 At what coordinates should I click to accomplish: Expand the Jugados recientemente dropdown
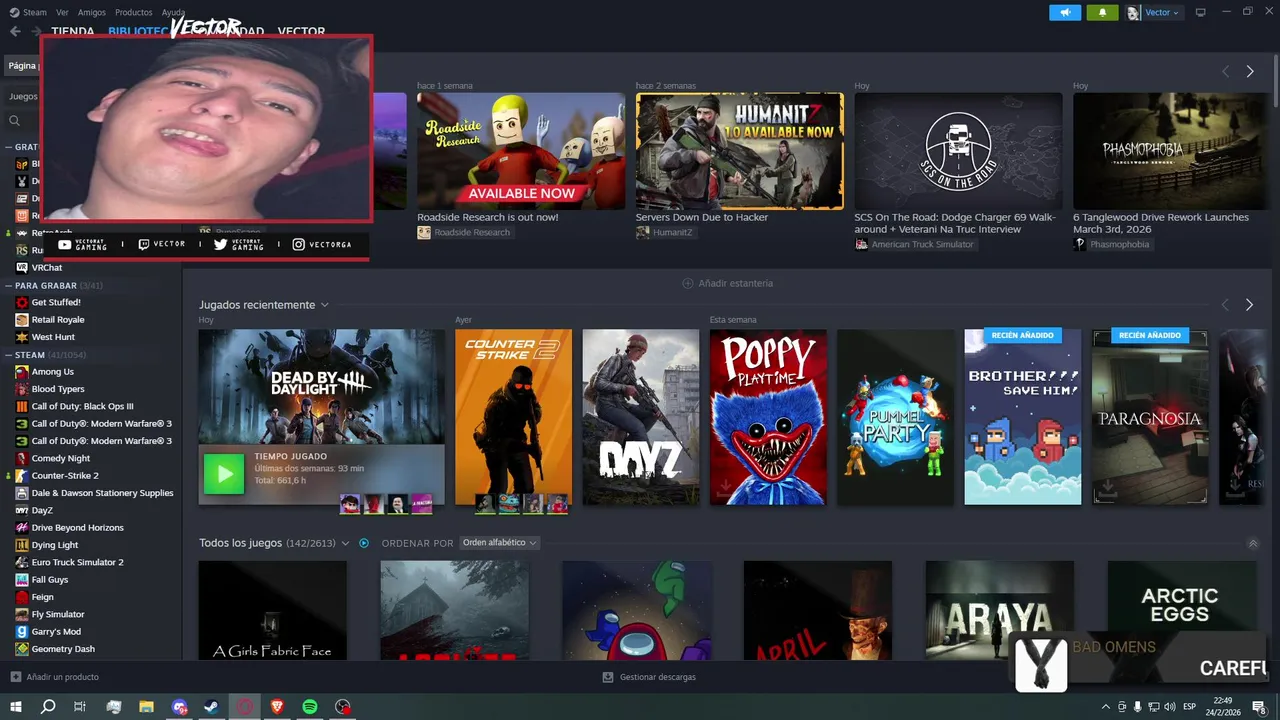(324, 305)
